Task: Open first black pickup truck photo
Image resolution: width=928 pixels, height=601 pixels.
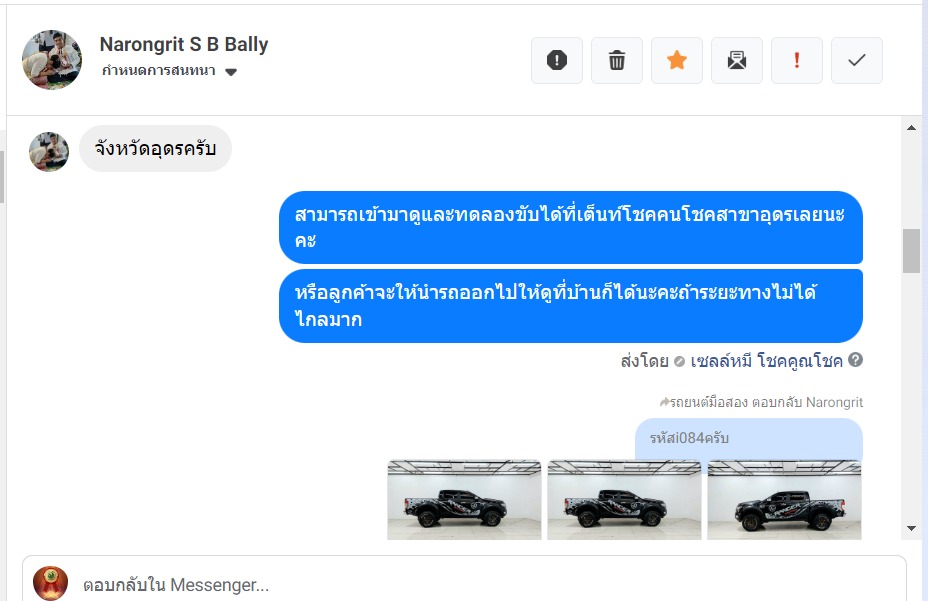Action: click(464, 500)
